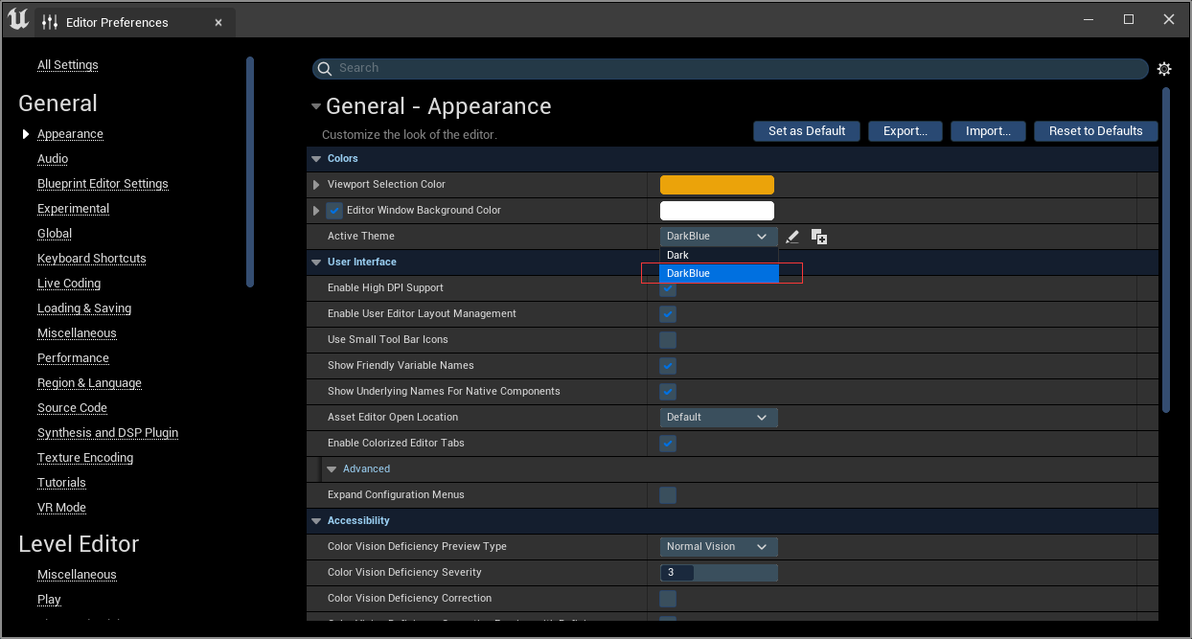Click the duplicate theme icon
The image size is (1192, 639).
pyautogui.click(x=819, y=237)
